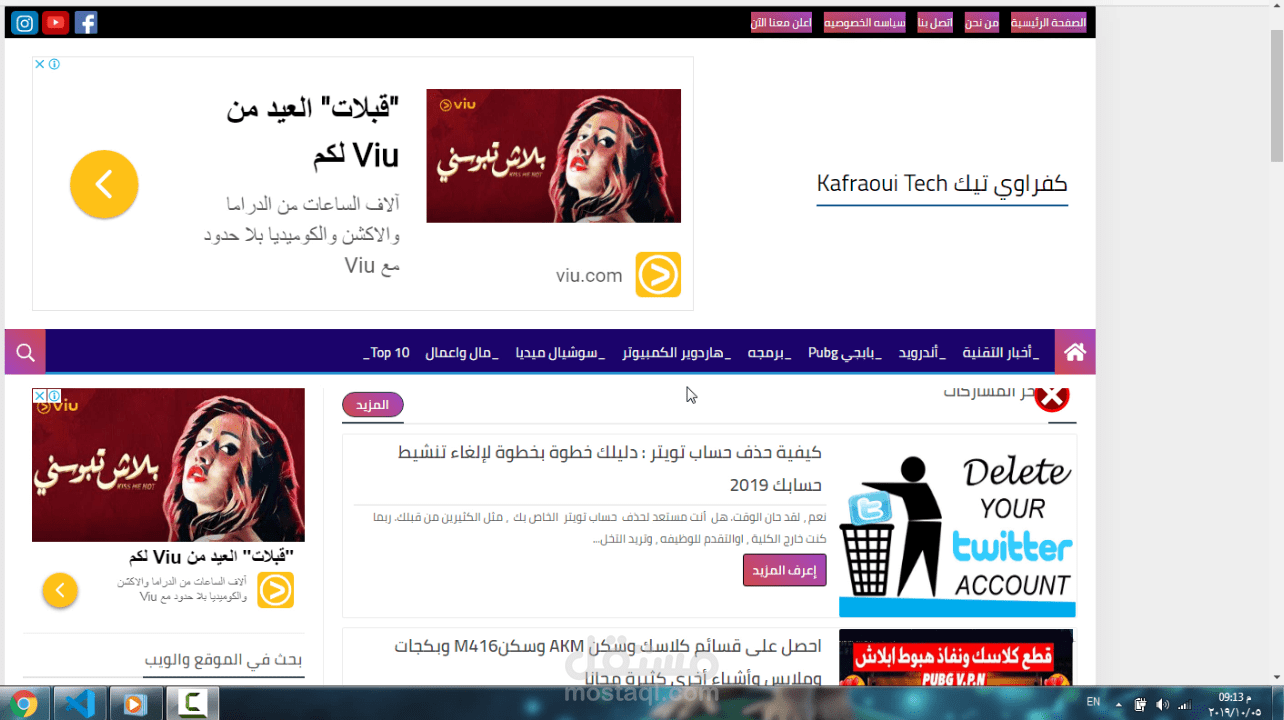
Task: Open اعلن معنا الآن top menu link
Action: pyautogui.click(x=781, y=22)
